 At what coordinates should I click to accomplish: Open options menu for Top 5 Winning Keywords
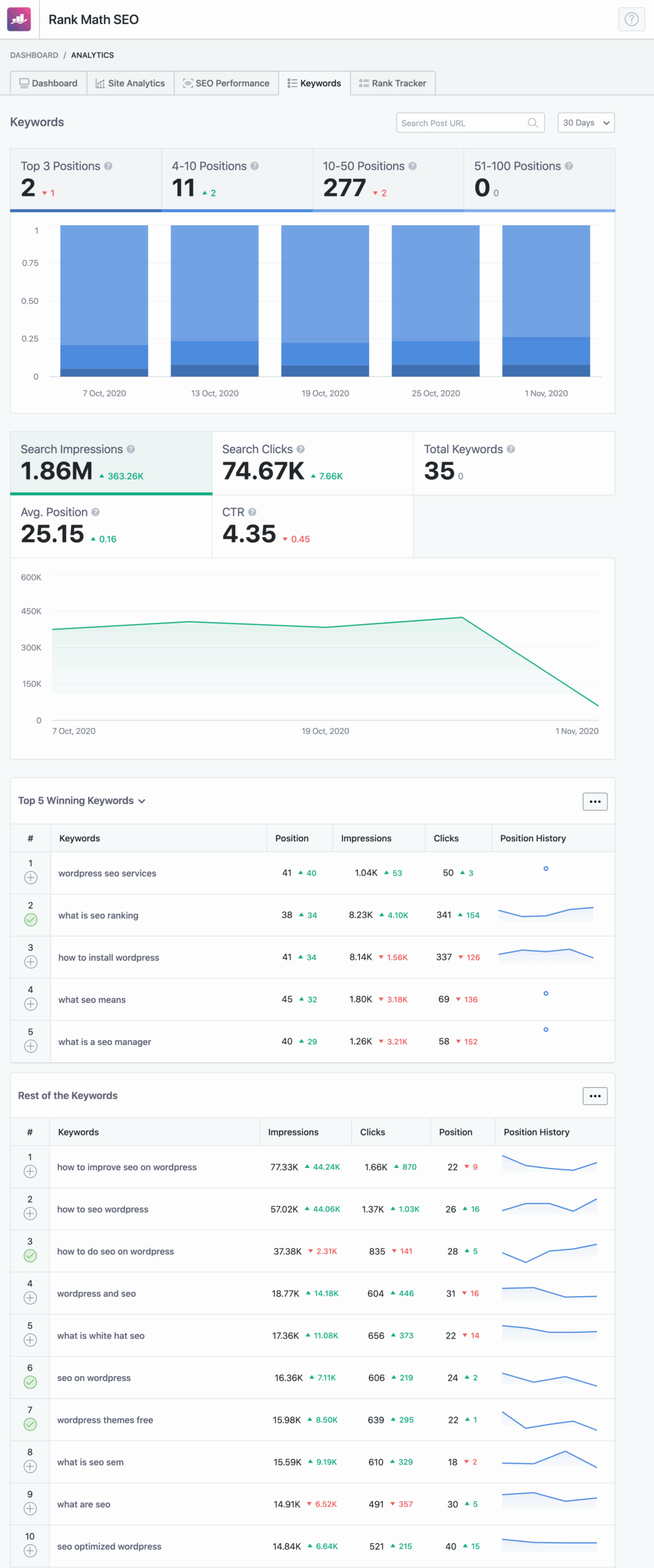click(x=595, y=801)
